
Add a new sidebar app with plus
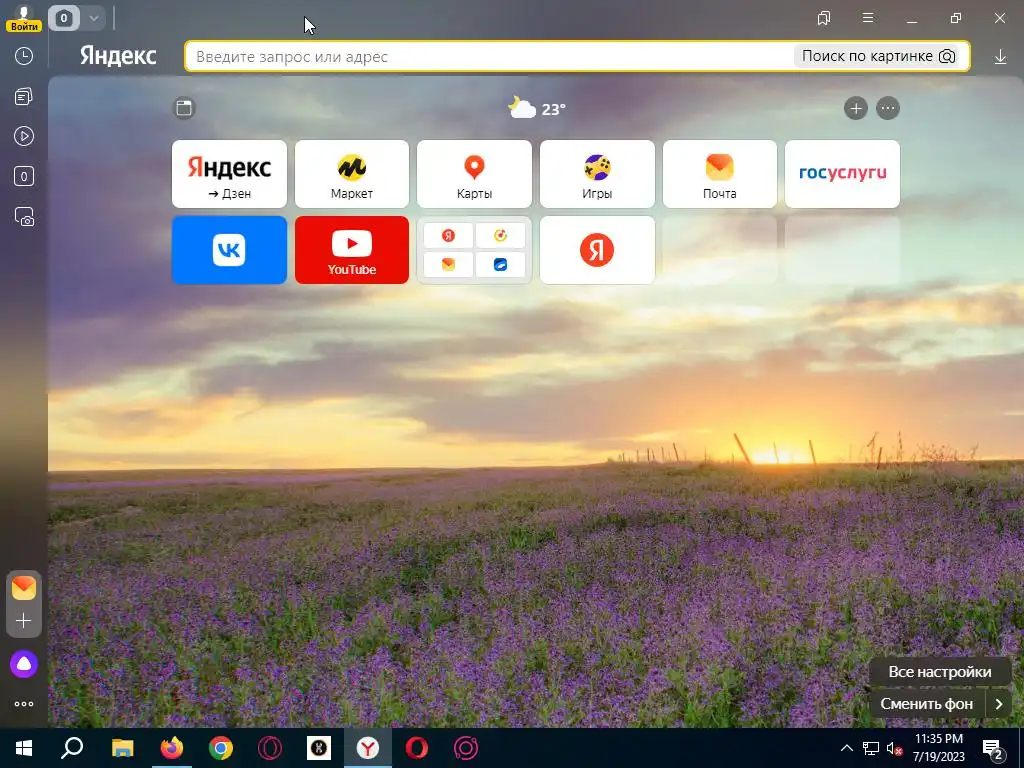click(24, 620)
